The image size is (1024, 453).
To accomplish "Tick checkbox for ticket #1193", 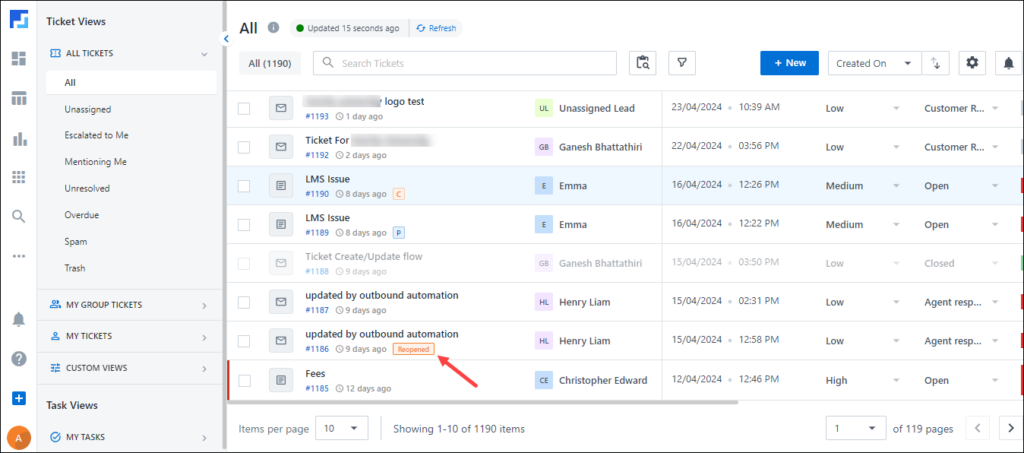I will point(244,108).
